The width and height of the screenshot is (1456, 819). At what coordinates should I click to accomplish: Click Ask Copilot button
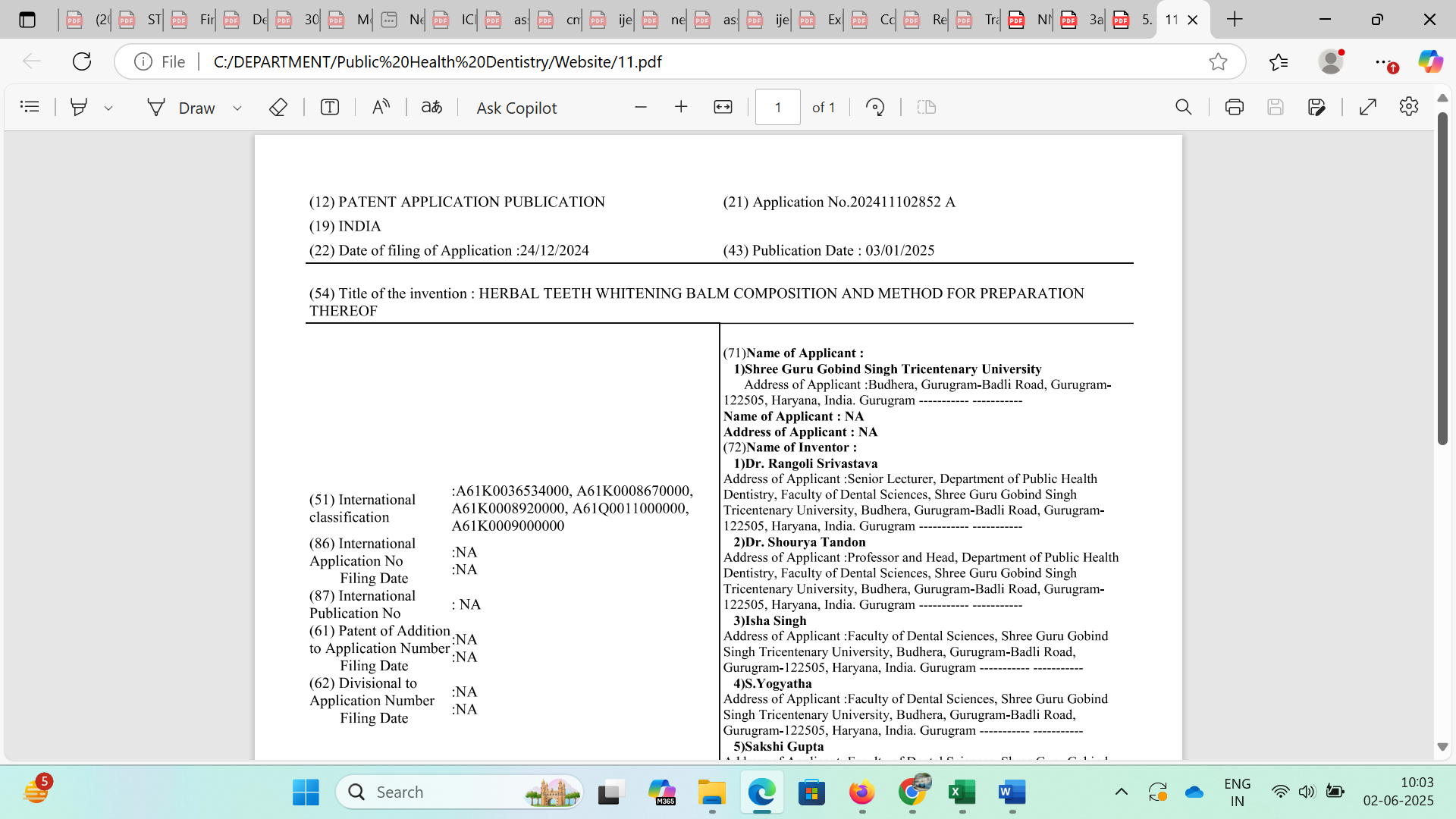point(516,107)
